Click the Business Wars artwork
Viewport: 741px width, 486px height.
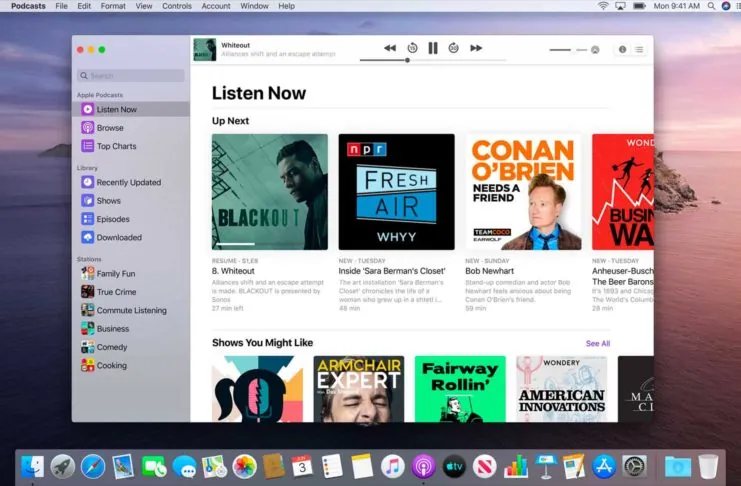[623, 191]
